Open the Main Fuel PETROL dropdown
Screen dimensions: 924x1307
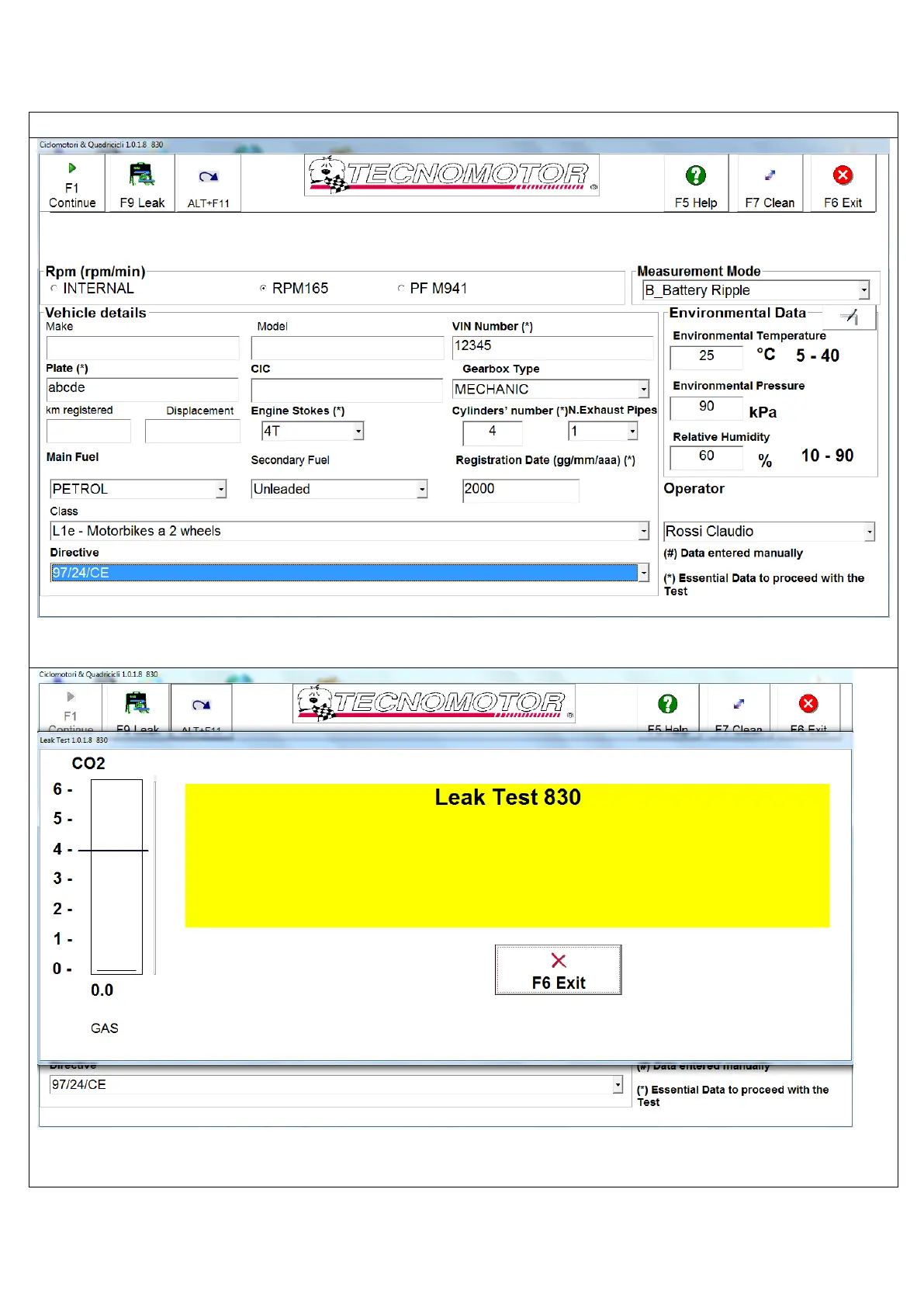click(x=221, y=489)
